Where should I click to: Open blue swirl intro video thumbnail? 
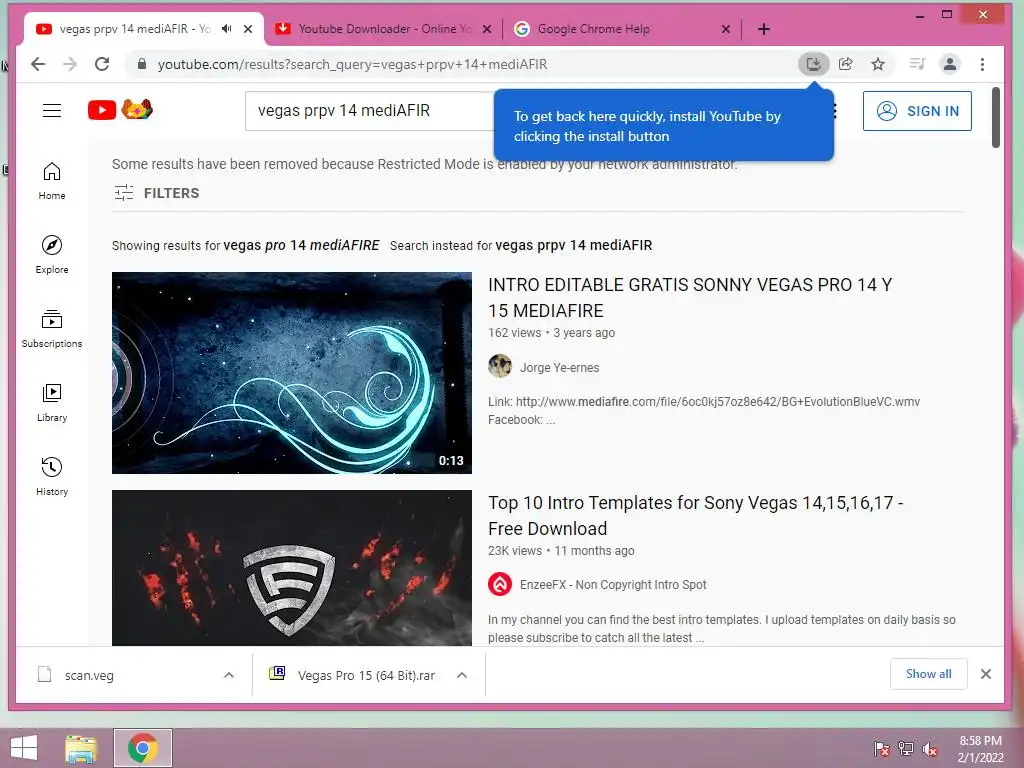tap(292, 373)
